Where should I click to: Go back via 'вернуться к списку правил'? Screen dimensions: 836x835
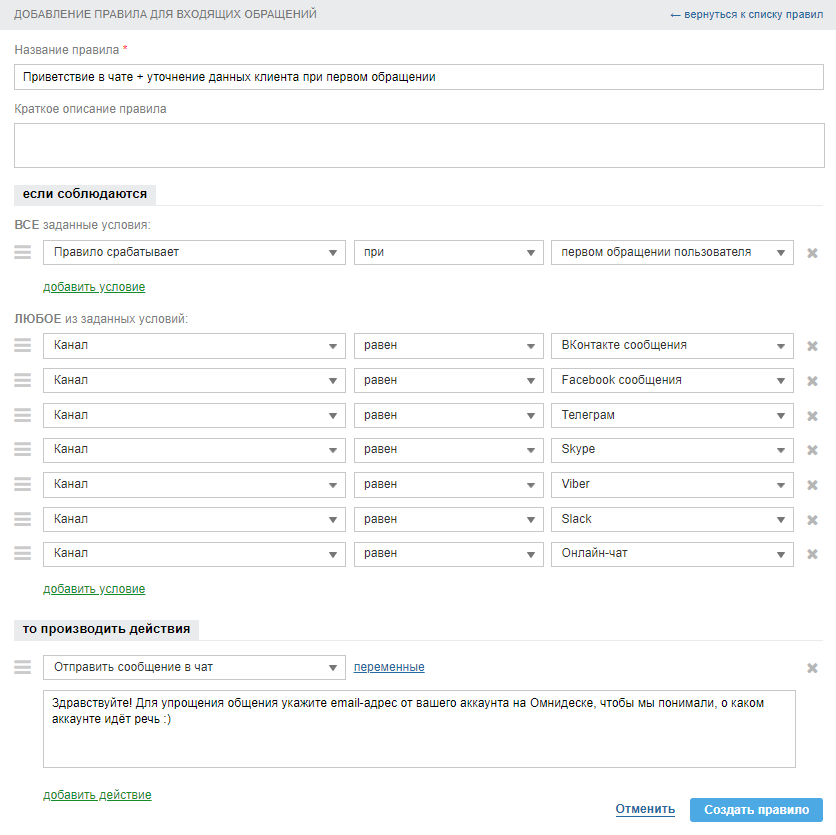pyautogui.click(x=746, y=15)
